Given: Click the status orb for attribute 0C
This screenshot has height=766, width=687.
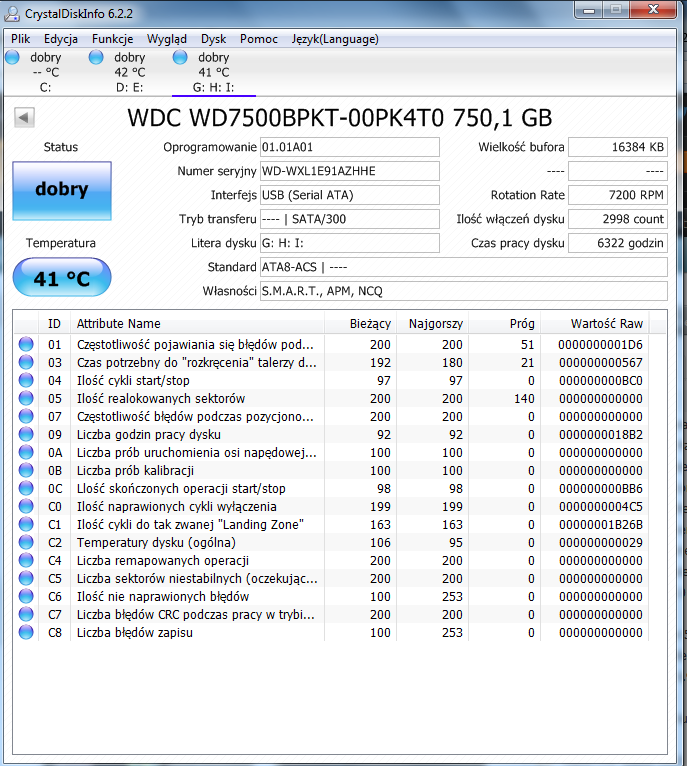Looking at the screenshot, I should pyautogui.click(x=26, y=488).
